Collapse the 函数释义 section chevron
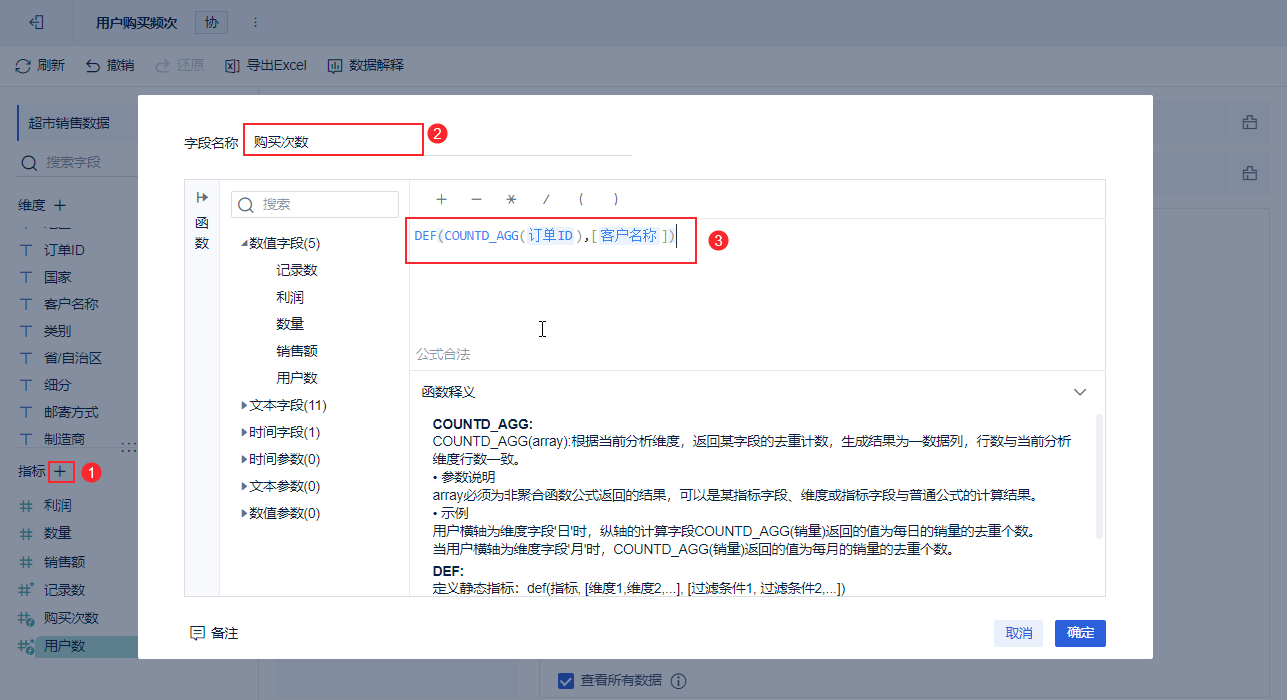Viewport: 1287px width, 700px height. [1080, 392]
